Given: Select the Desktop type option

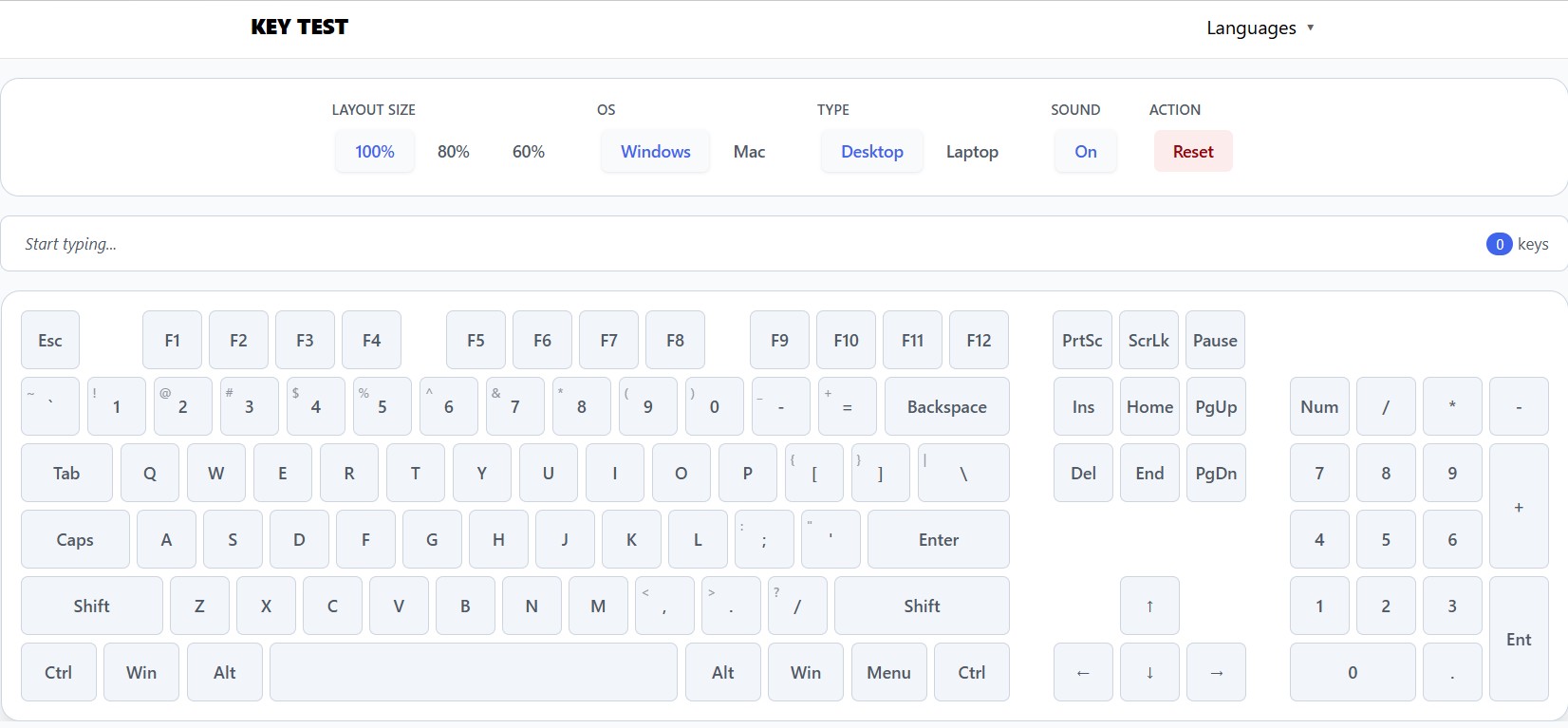Looking at the screenshot, I should tap(871, 152).
